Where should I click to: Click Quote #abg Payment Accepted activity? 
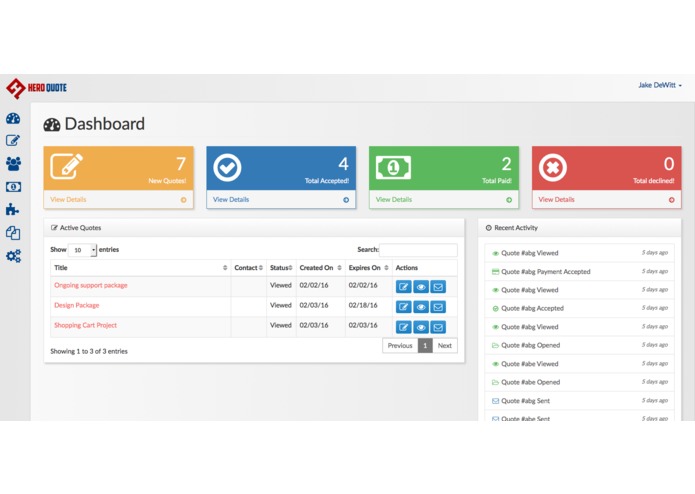click(579, 272)
